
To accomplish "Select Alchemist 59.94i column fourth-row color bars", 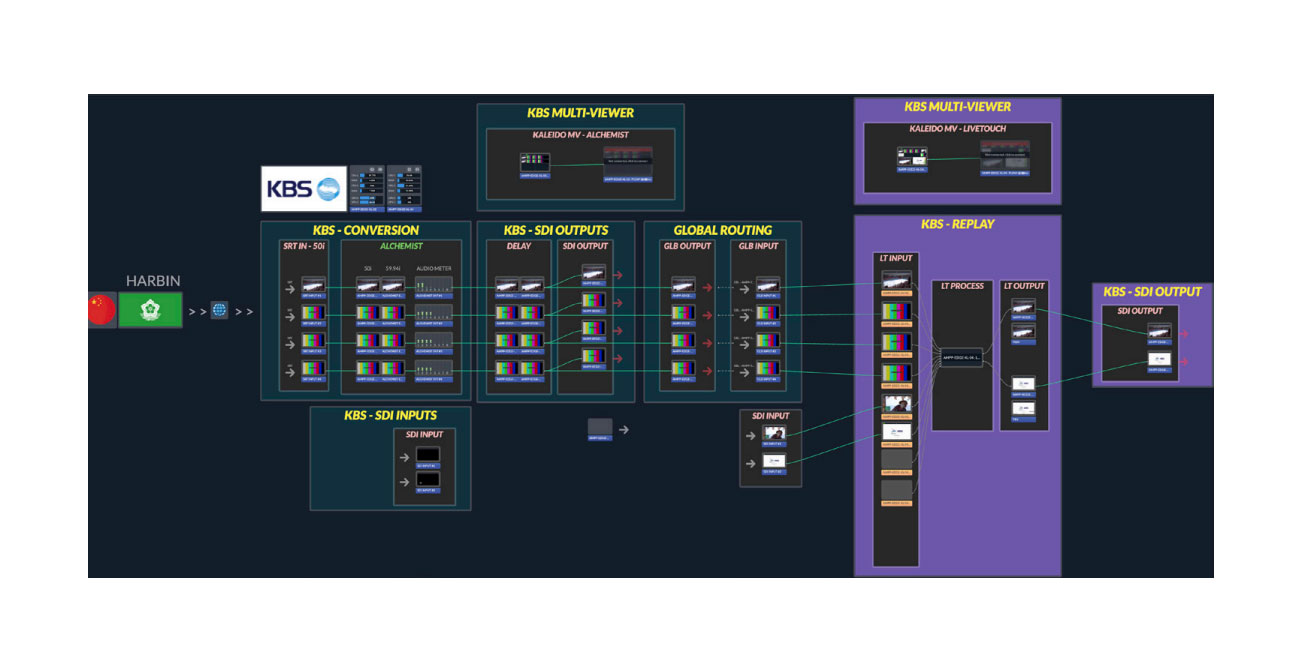I will [393, 368].
